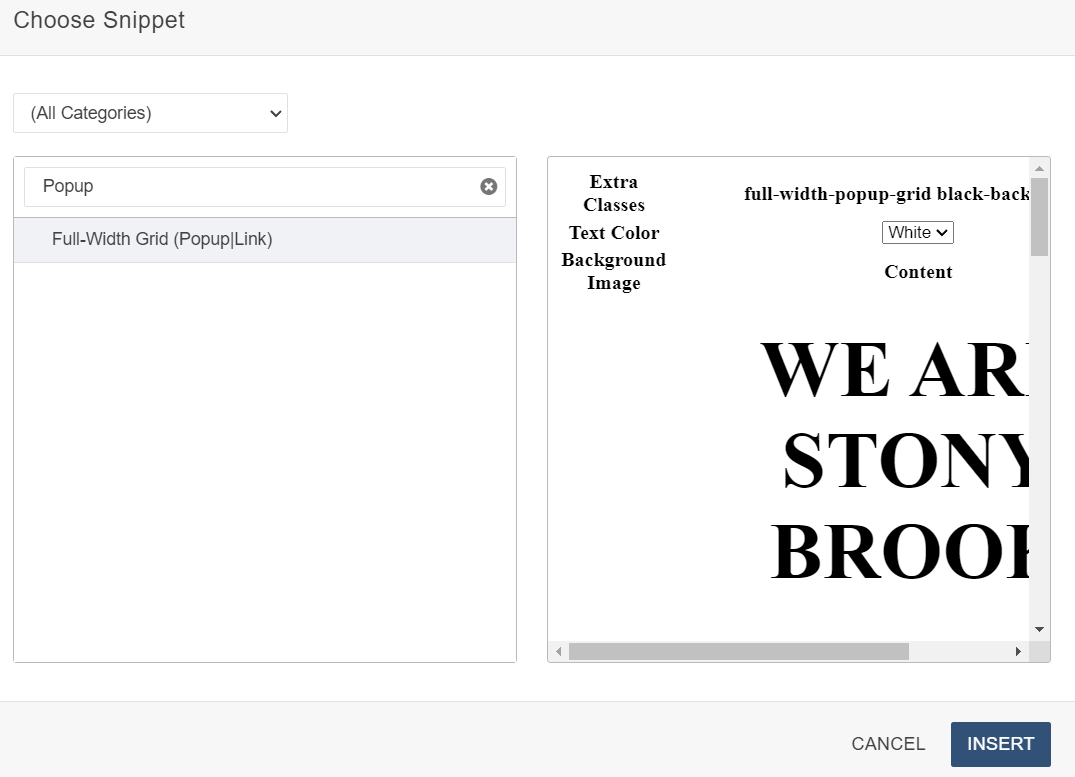Image resolution: width=1075 pixels, height=777 pixels.
Task: Click the Content section heading
Action: coord(917,271)
